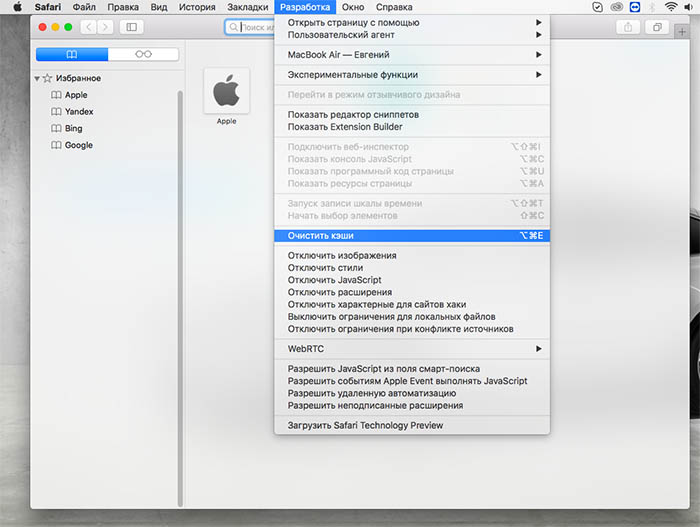Click the book icon next to Bing bookmark

(56, 129)
